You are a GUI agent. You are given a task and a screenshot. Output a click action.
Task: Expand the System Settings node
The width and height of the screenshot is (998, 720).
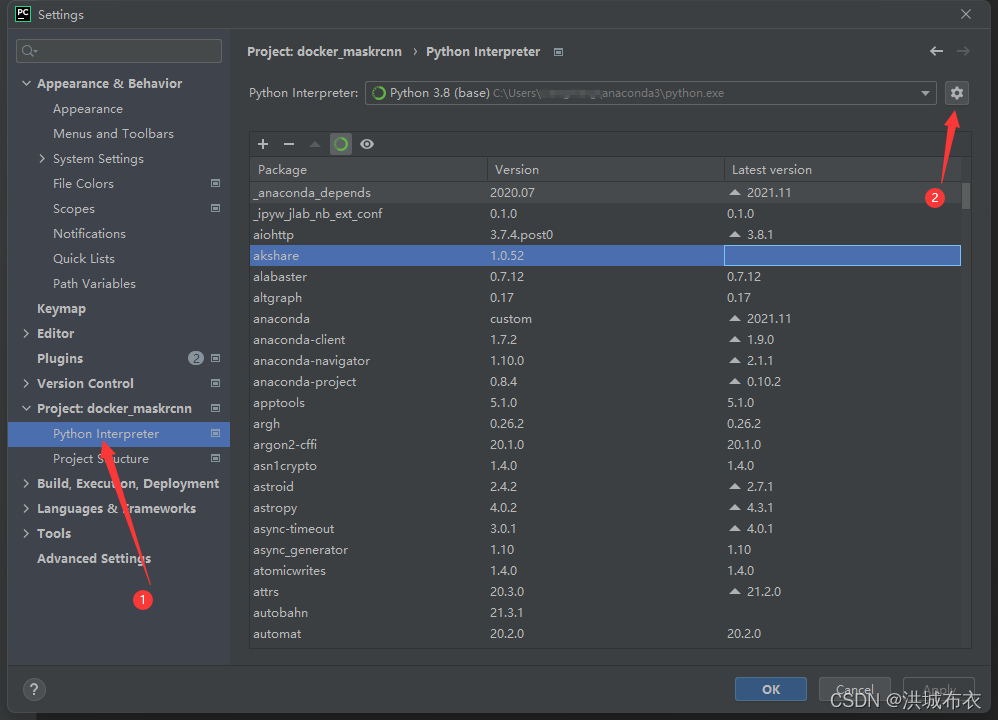(42, 159)
